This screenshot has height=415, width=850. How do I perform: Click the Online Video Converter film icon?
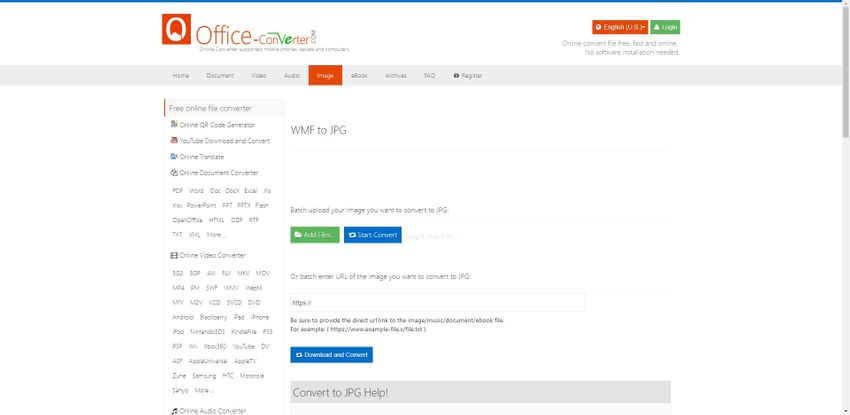174,255
